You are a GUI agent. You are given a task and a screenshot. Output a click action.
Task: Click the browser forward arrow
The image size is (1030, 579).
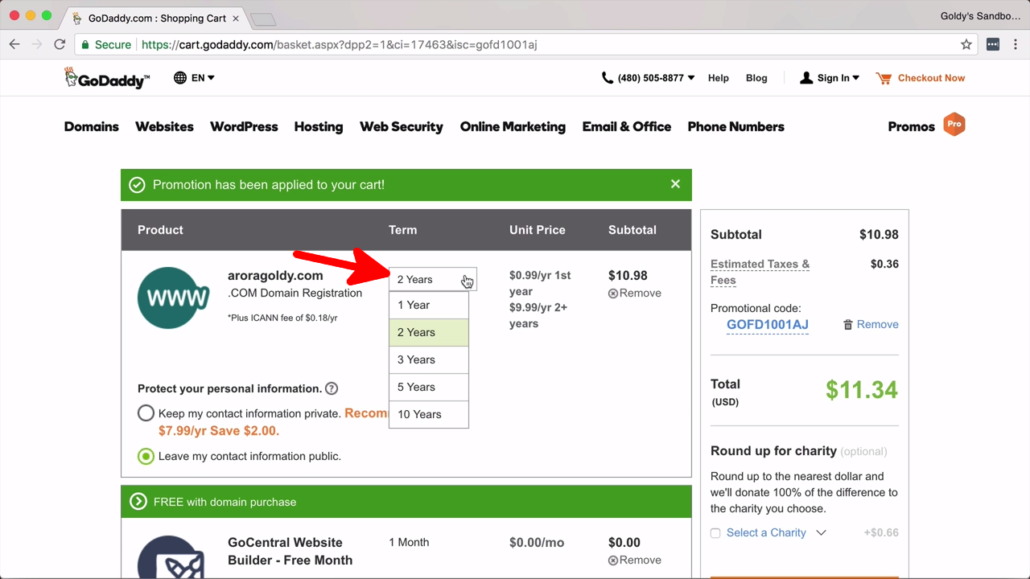37,45
